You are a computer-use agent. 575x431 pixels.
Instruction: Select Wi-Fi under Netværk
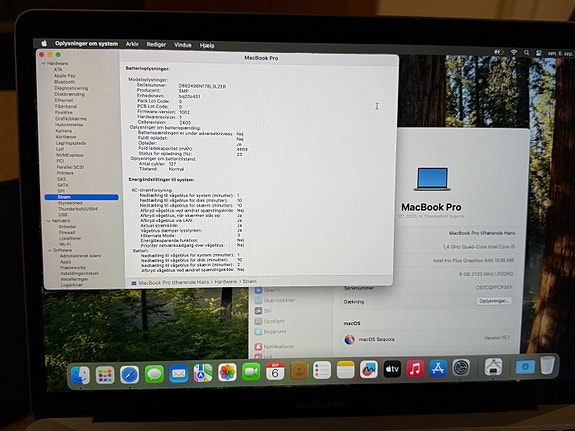coord(65,244)
